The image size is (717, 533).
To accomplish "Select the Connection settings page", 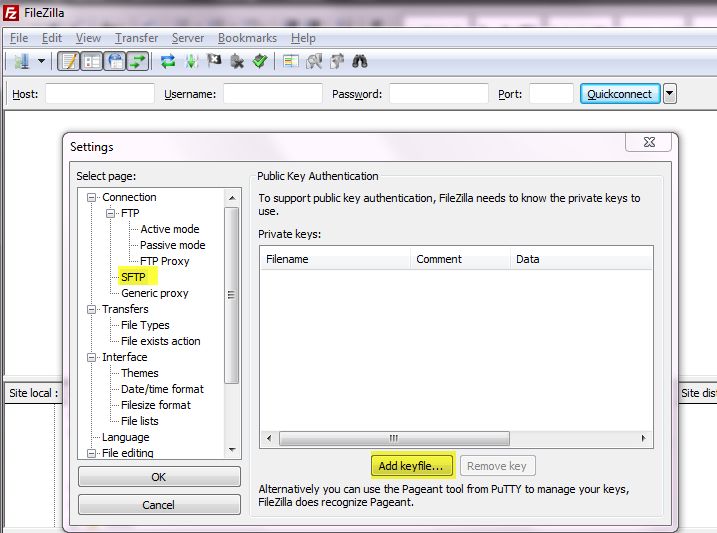I will click(x=129, y=197).
